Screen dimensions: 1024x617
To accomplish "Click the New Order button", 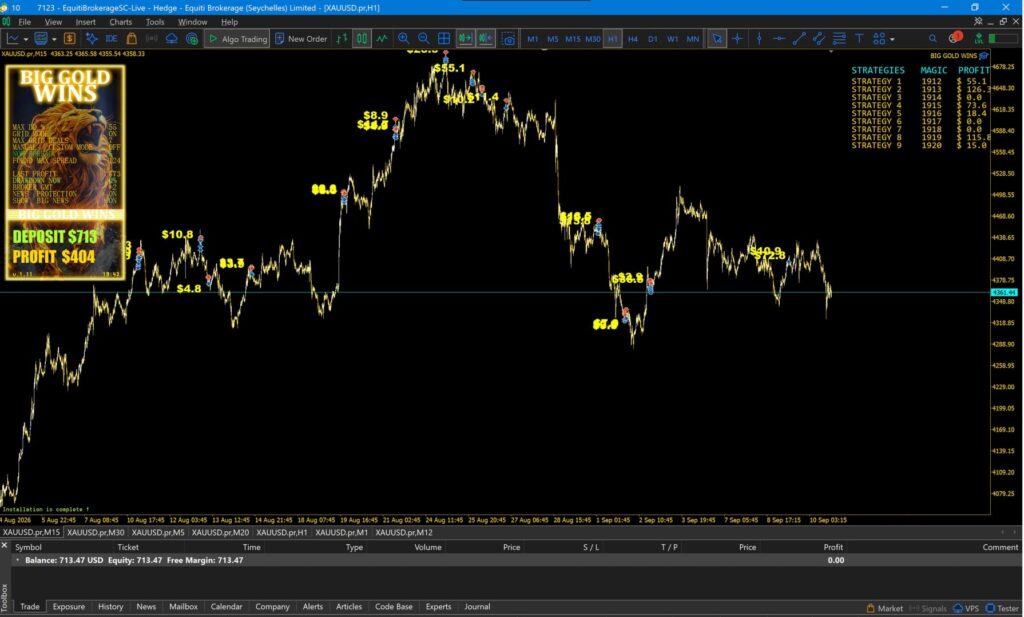I will 301,39.
